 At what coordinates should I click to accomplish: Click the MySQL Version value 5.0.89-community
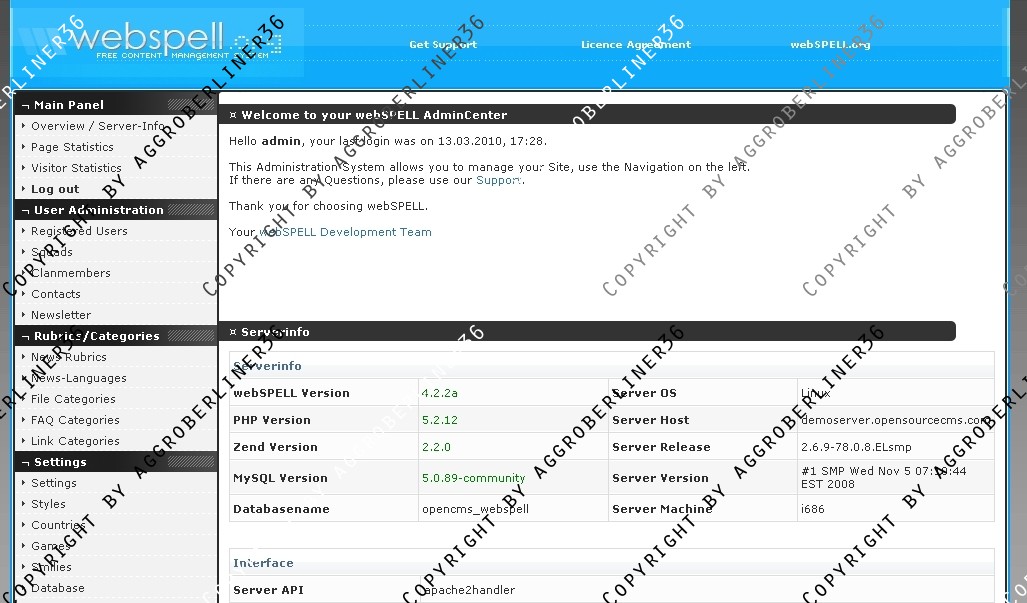point(474,478)
